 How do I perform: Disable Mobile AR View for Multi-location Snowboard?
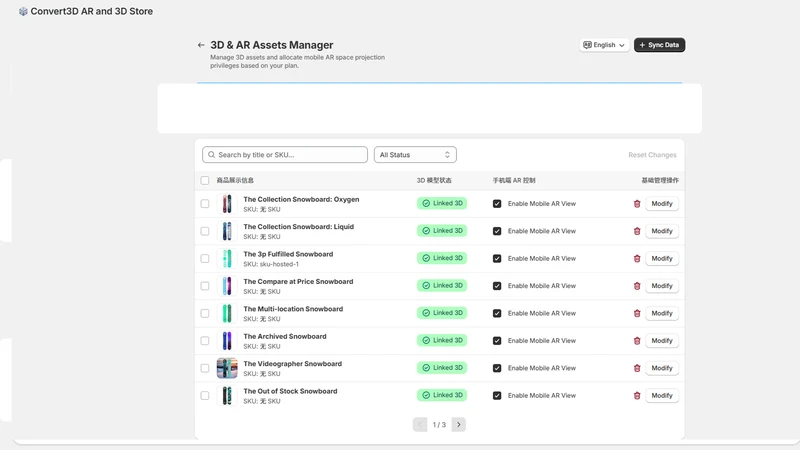coord(497,313)
